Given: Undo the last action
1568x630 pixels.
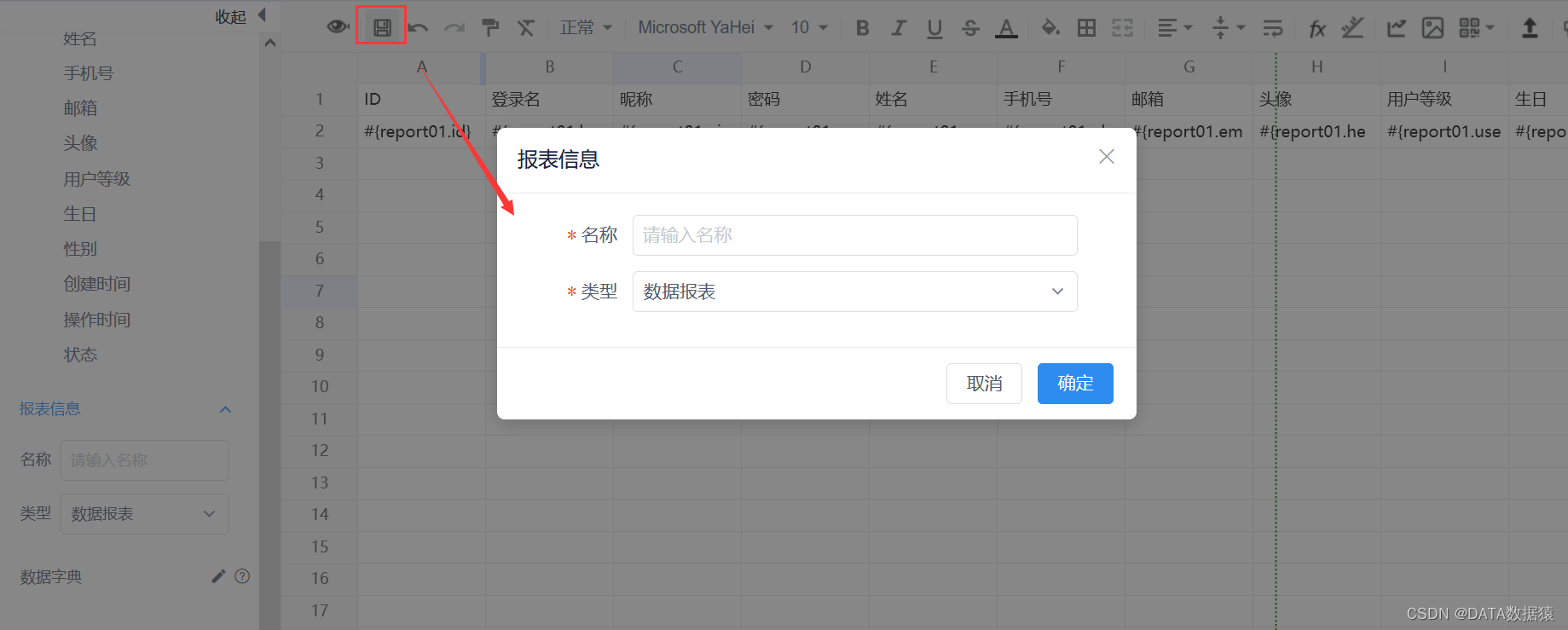Looking at the screenshot, I should 418,28.
